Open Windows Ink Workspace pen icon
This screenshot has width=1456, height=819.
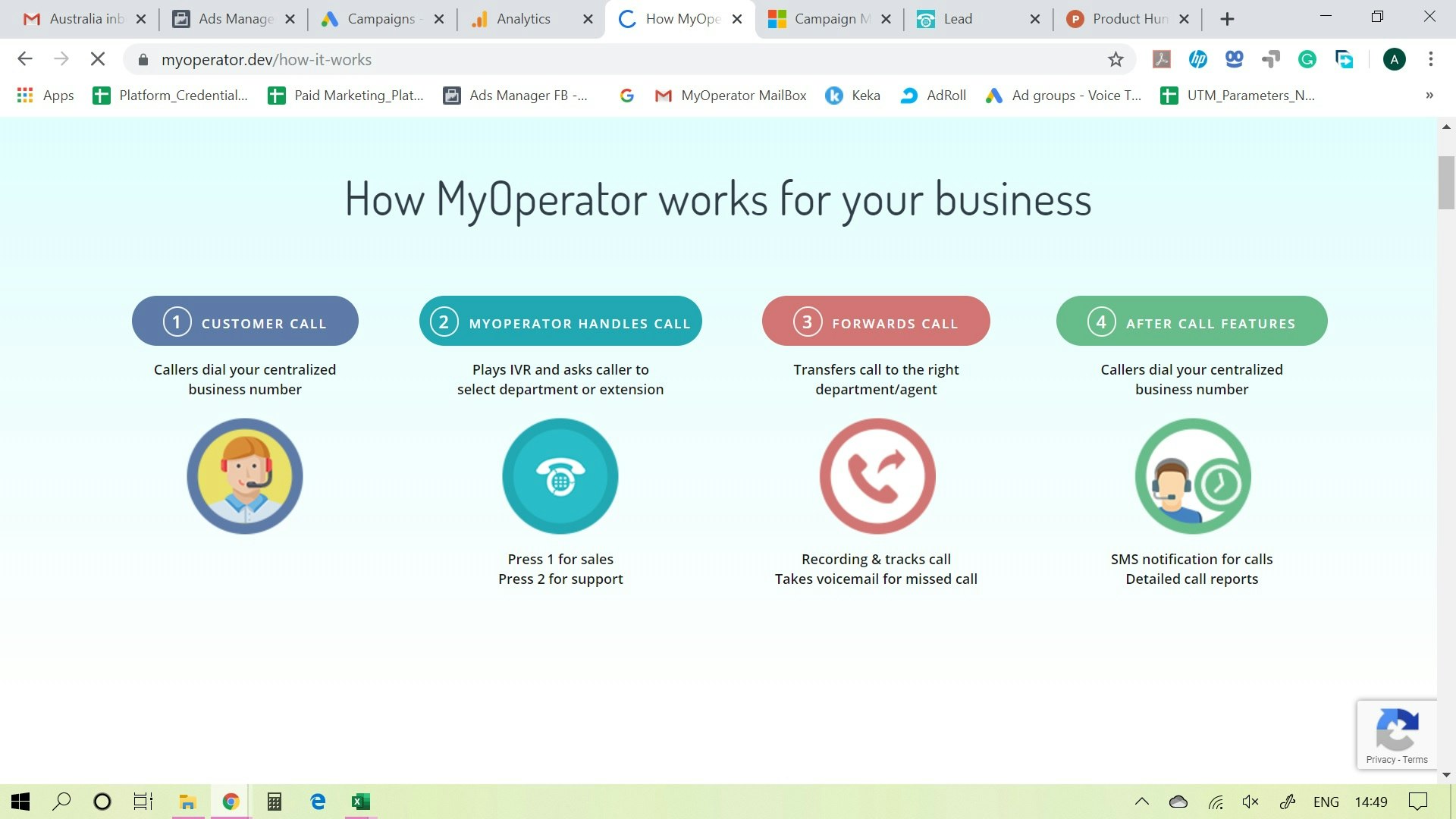(1287, 802)
